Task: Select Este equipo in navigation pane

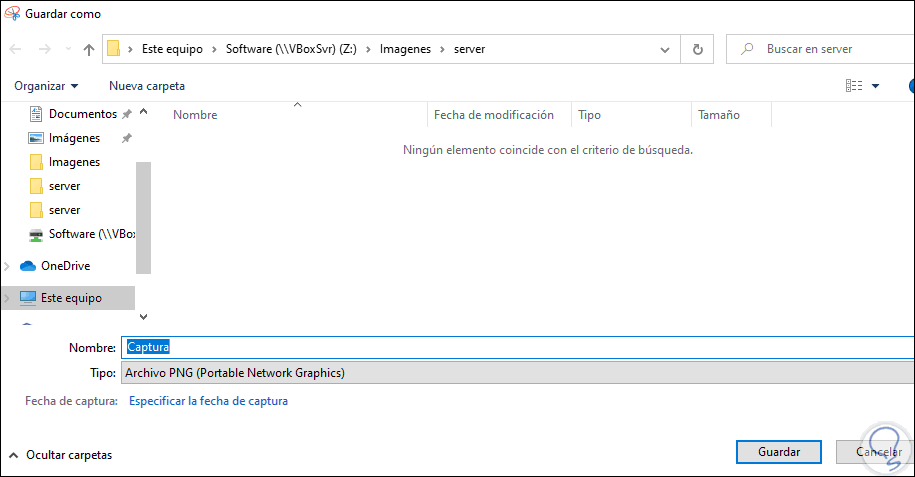Action: [71, 298]
